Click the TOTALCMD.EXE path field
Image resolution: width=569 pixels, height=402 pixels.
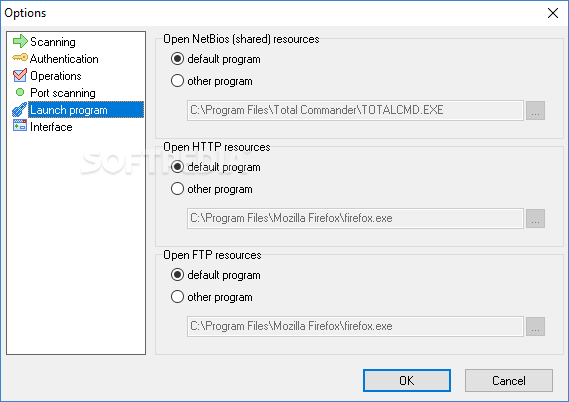(355, 110)
